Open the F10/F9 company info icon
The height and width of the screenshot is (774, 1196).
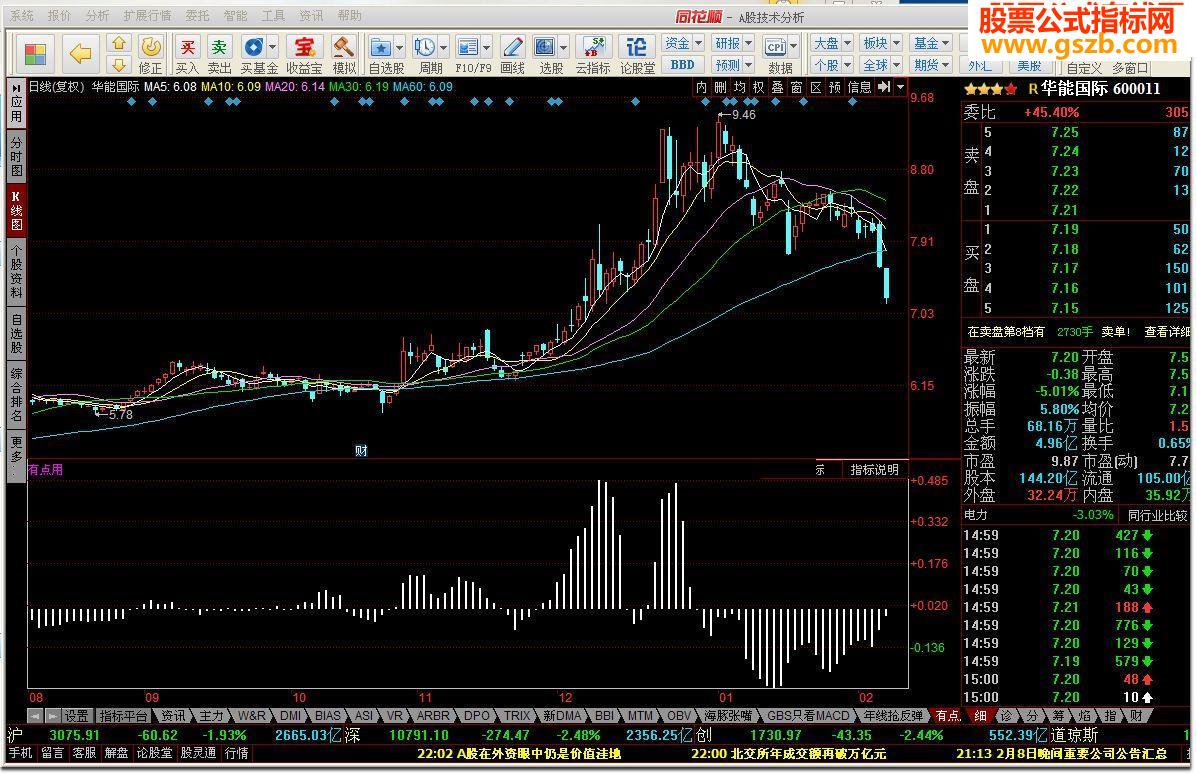(x=468, y=47)
